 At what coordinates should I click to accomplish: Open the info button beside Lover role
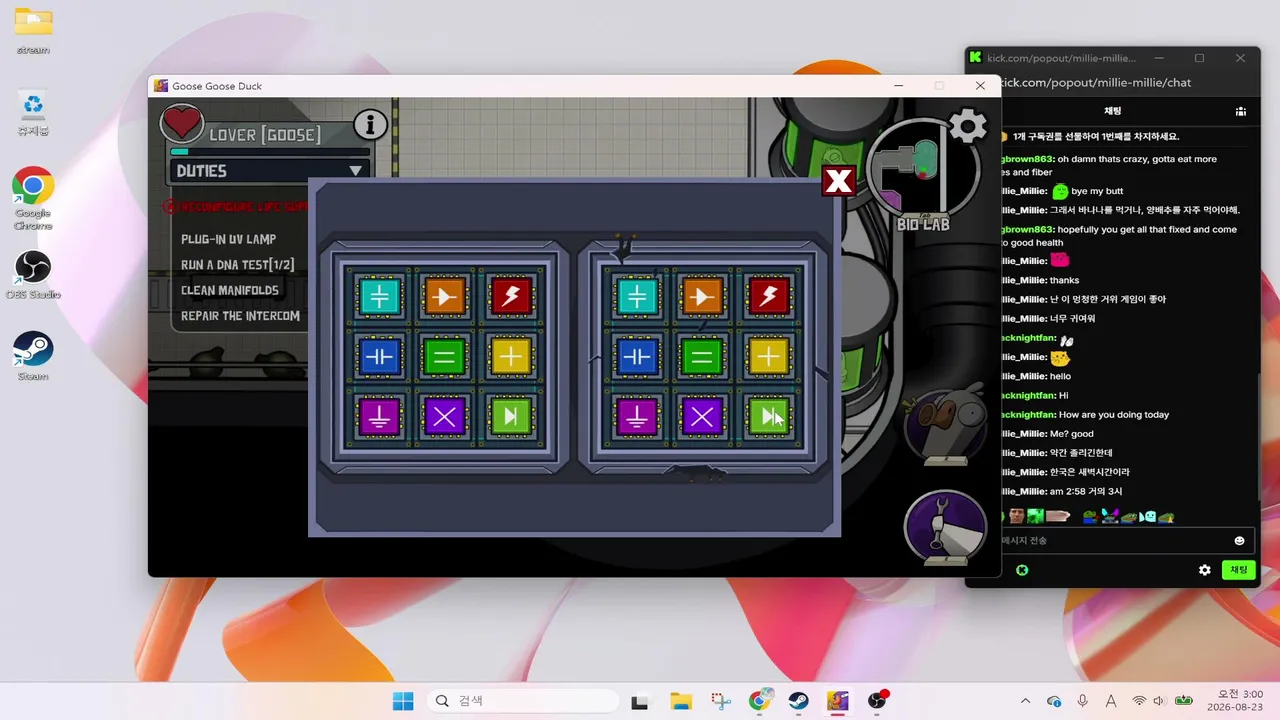[x=370, y=125]
